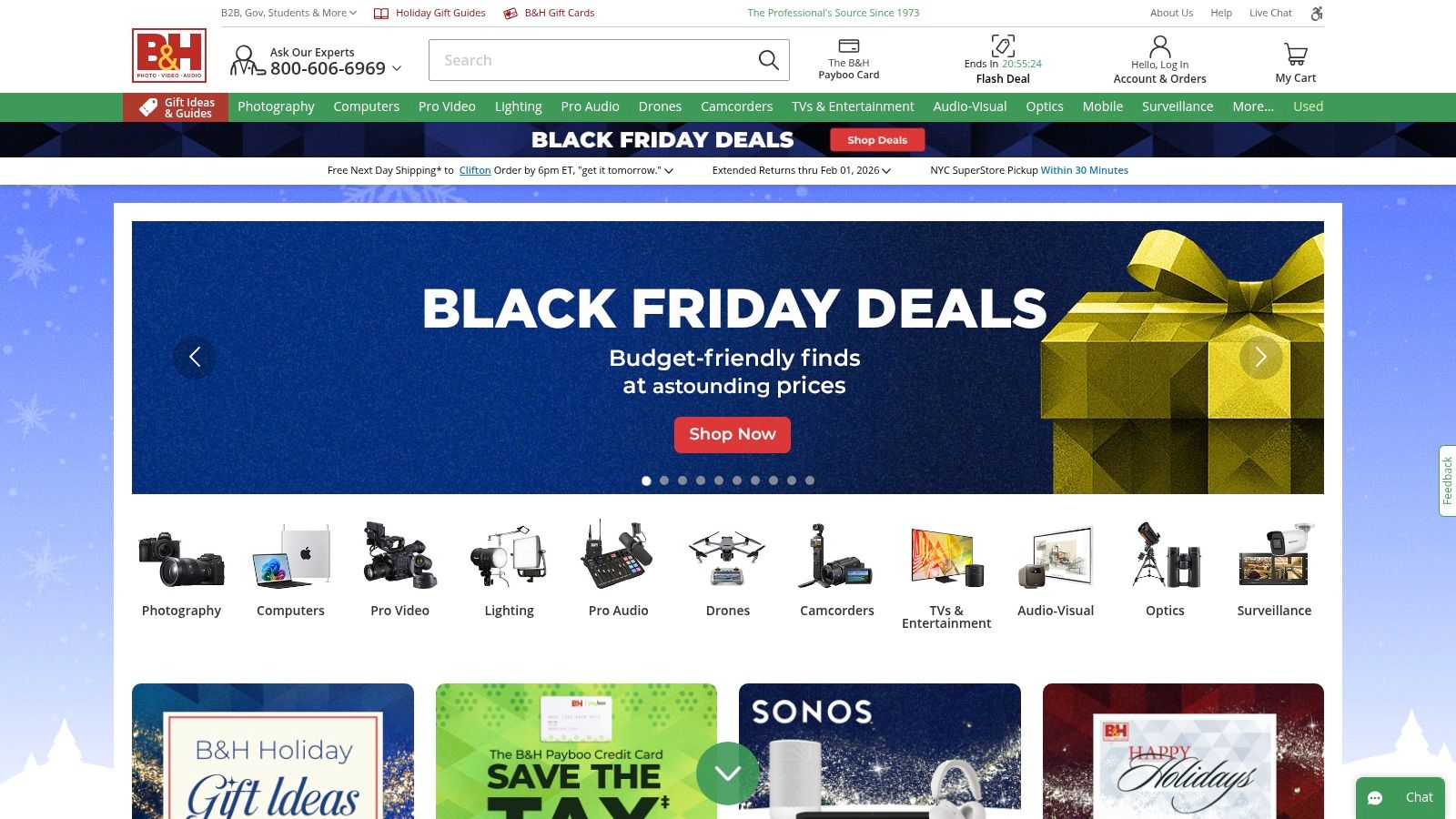Go to next carousel slide arrow
The image size is (1456, 819).
pyautogui.click(x=1261, y=358)
